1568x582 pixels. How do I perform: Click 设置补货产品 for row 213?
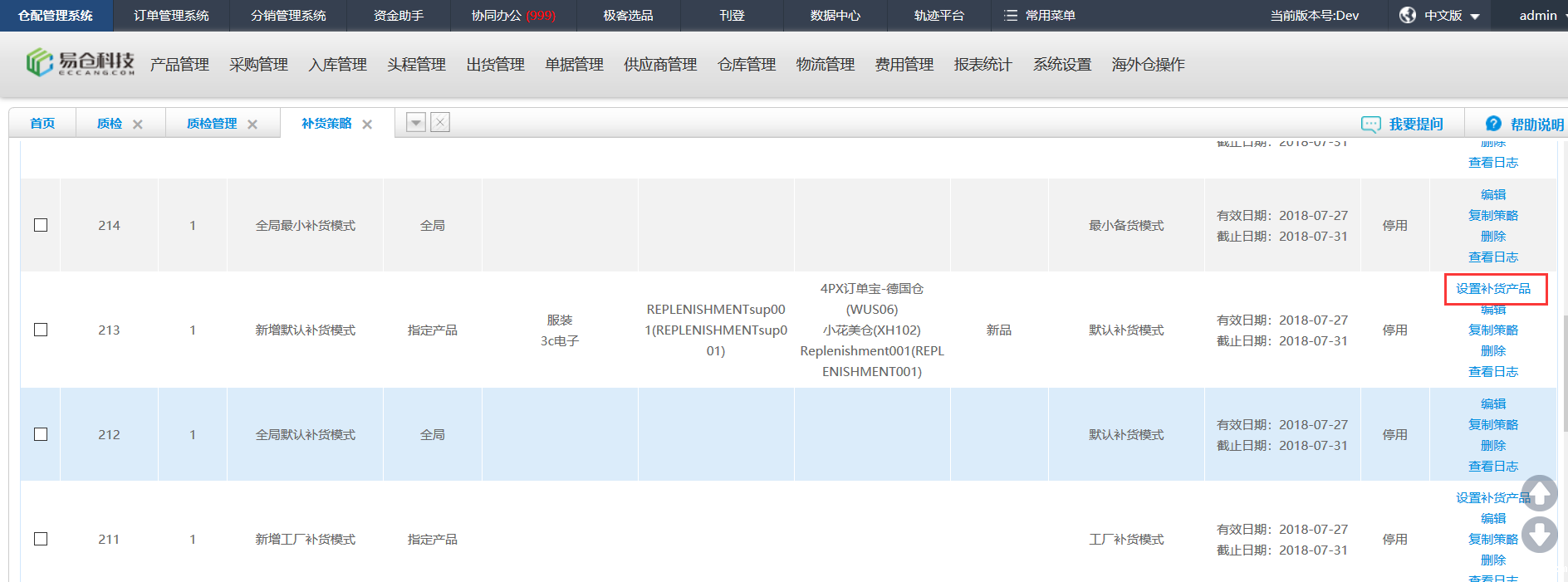pos(1492,289)
